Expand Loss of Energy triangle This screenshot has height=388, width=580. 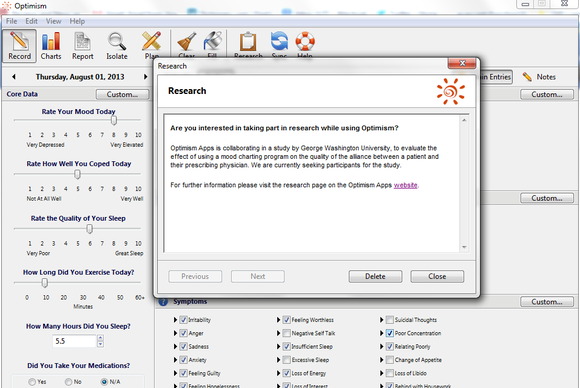pyautogui.click(x=278, y=373)
